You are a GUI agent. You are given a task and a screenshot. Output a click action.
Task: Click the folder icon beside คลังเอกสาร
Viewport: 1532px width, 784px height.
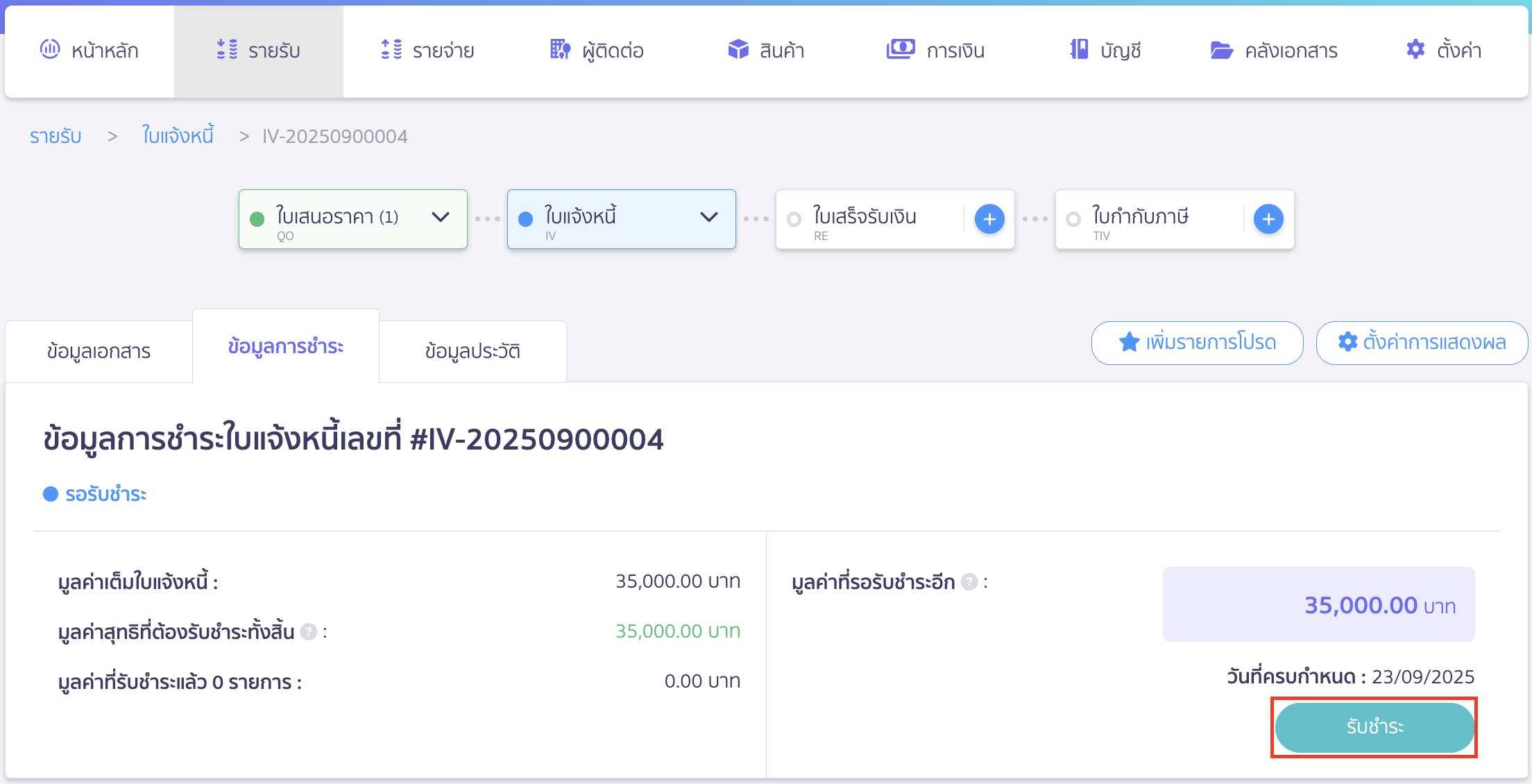[1222, 50]
